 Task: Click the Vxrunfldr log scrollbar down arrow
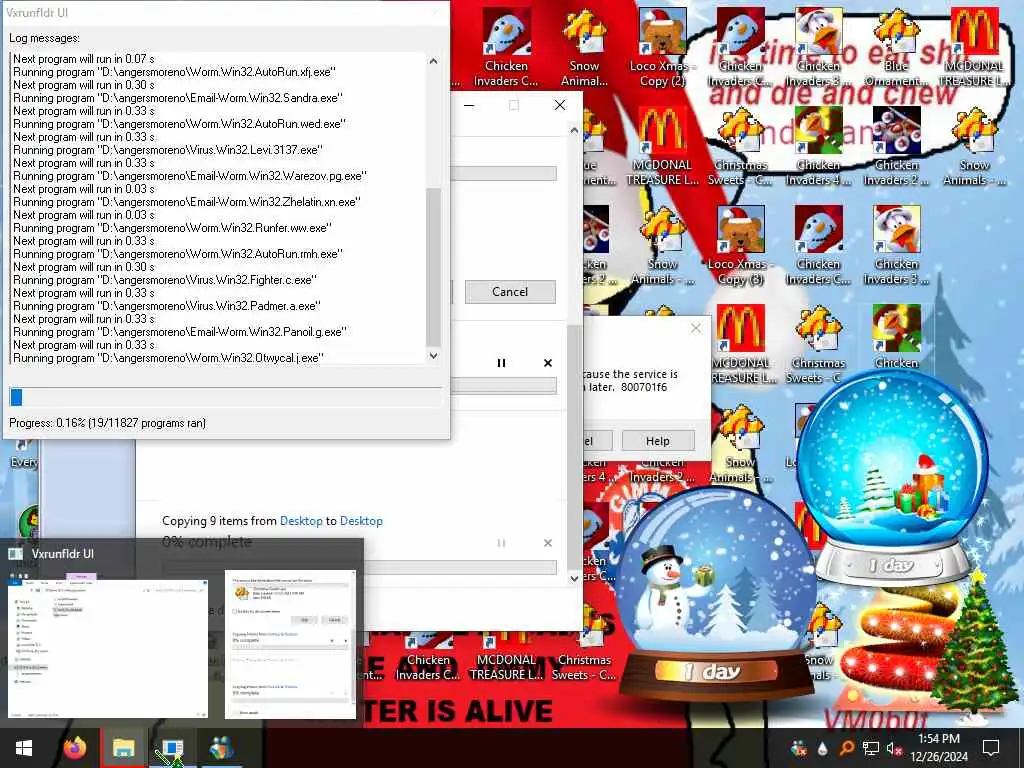coord(434,356)
